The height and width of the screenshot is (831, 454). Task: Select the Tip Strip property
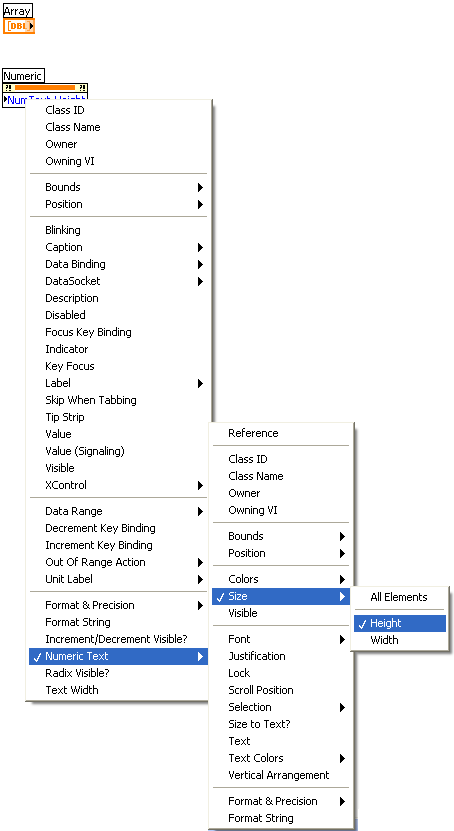65,417
